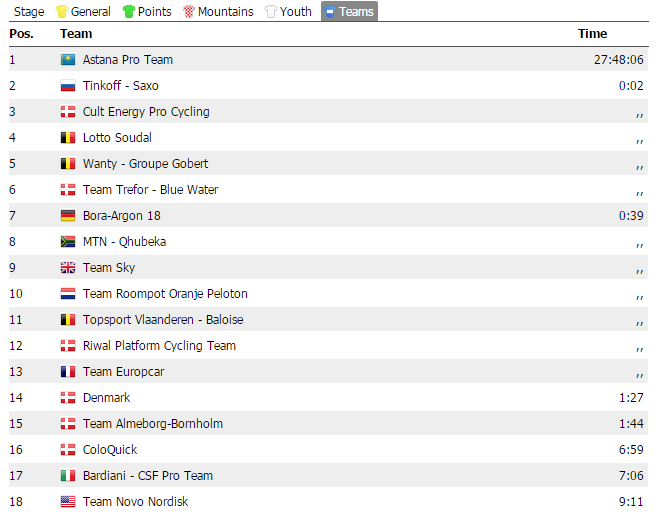Open the Cult Energy Pro Cycling link
Screen dimensions: 664x525
146,112
